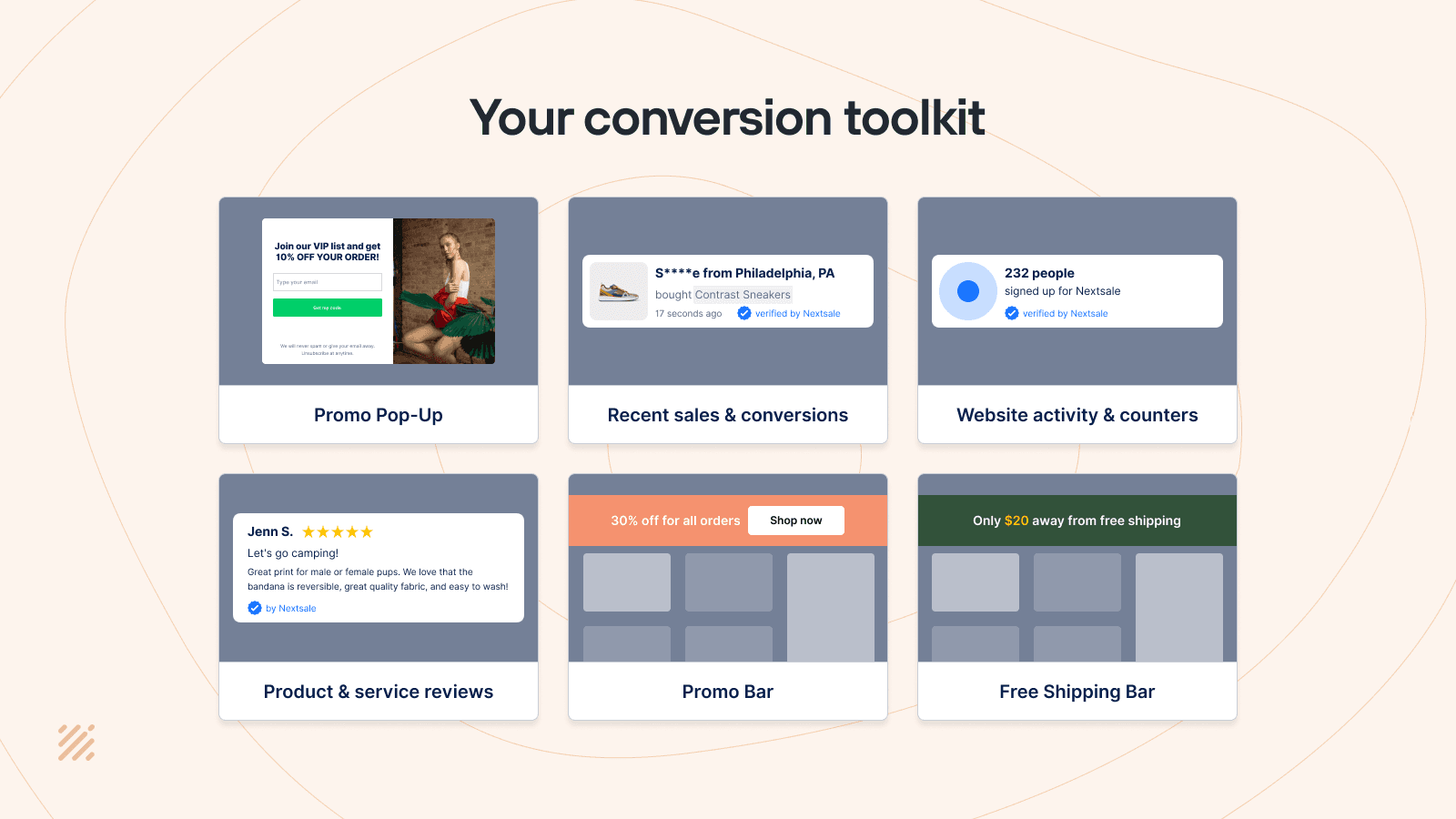1456x819 pixels.
Task: Click the model photo in the promo pop-up
Action: tap(444, 291)
